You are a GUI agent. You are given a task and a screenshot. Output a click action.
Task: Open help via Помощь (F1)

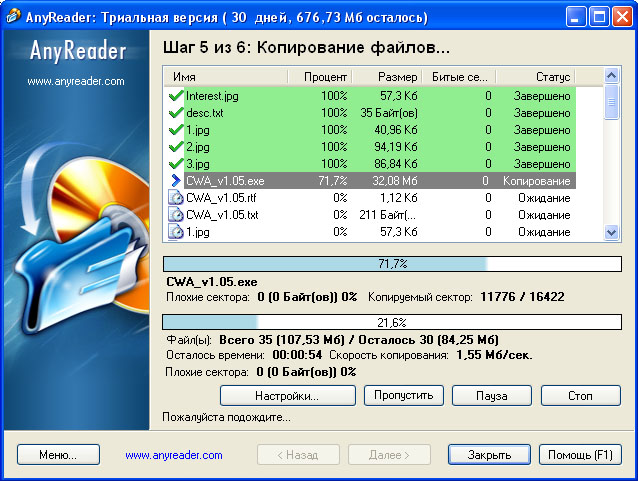click(580, 455)
